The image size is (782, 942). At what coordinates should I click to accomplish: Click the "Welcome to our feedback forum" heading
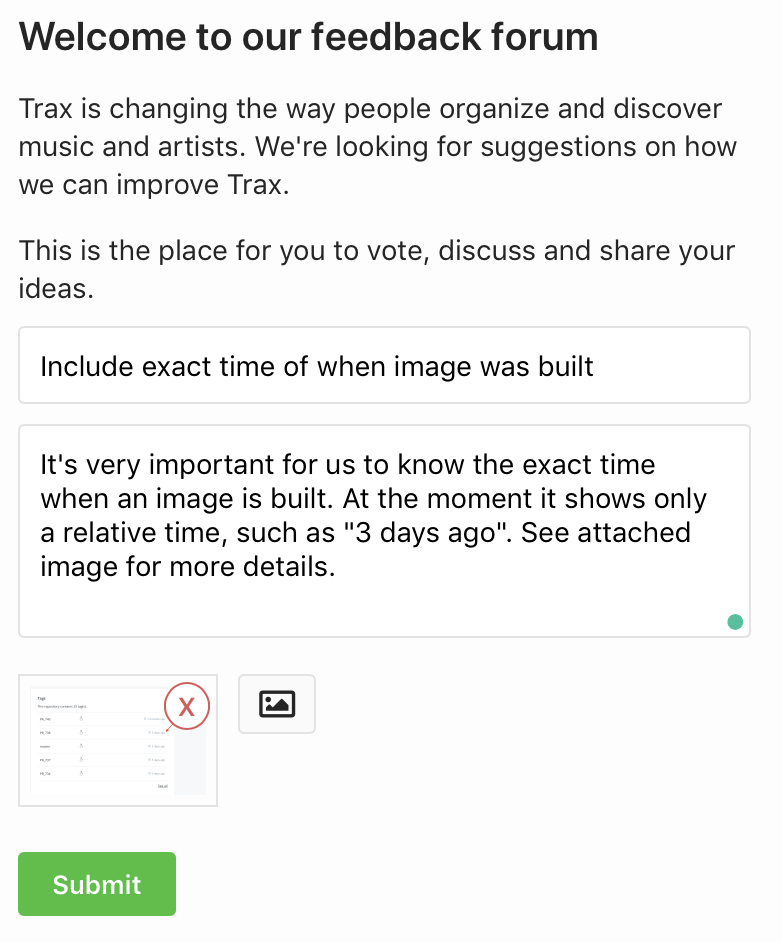[308, 37]
